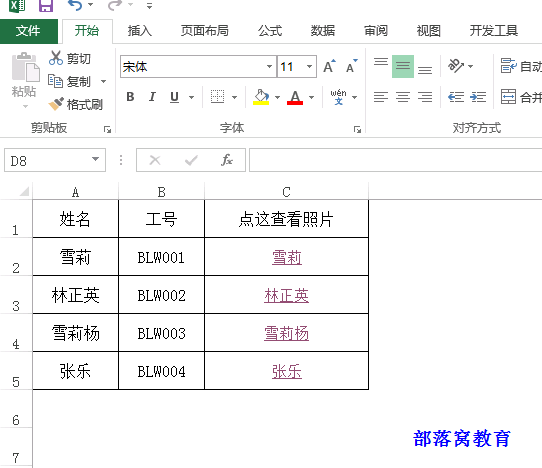Open the 雪莉杨 photo hyperlink
Image resolution: width=542 pixels, height=468 pixels.
(x=287, y=334)
